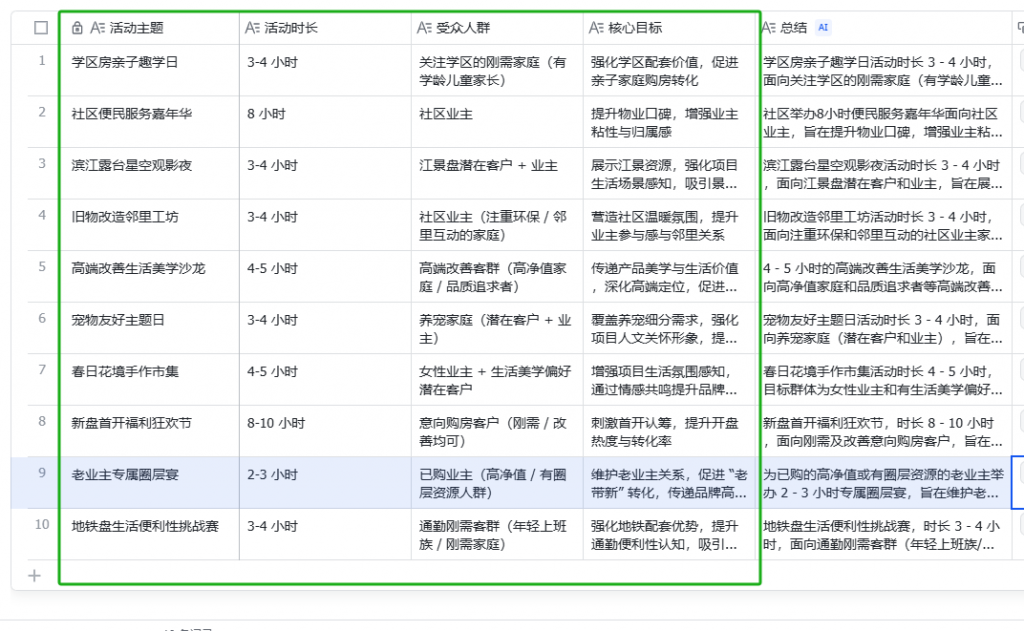Viewport: 1024px width, 631px height.
Task: Open the 核心目标 column header
Action: (x=671, y=27)
